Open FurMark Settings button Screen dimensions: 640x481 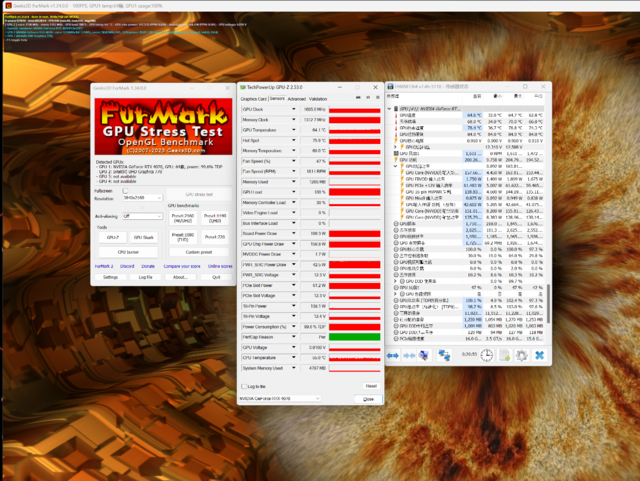pyautogui.click(x=110, y=277)
